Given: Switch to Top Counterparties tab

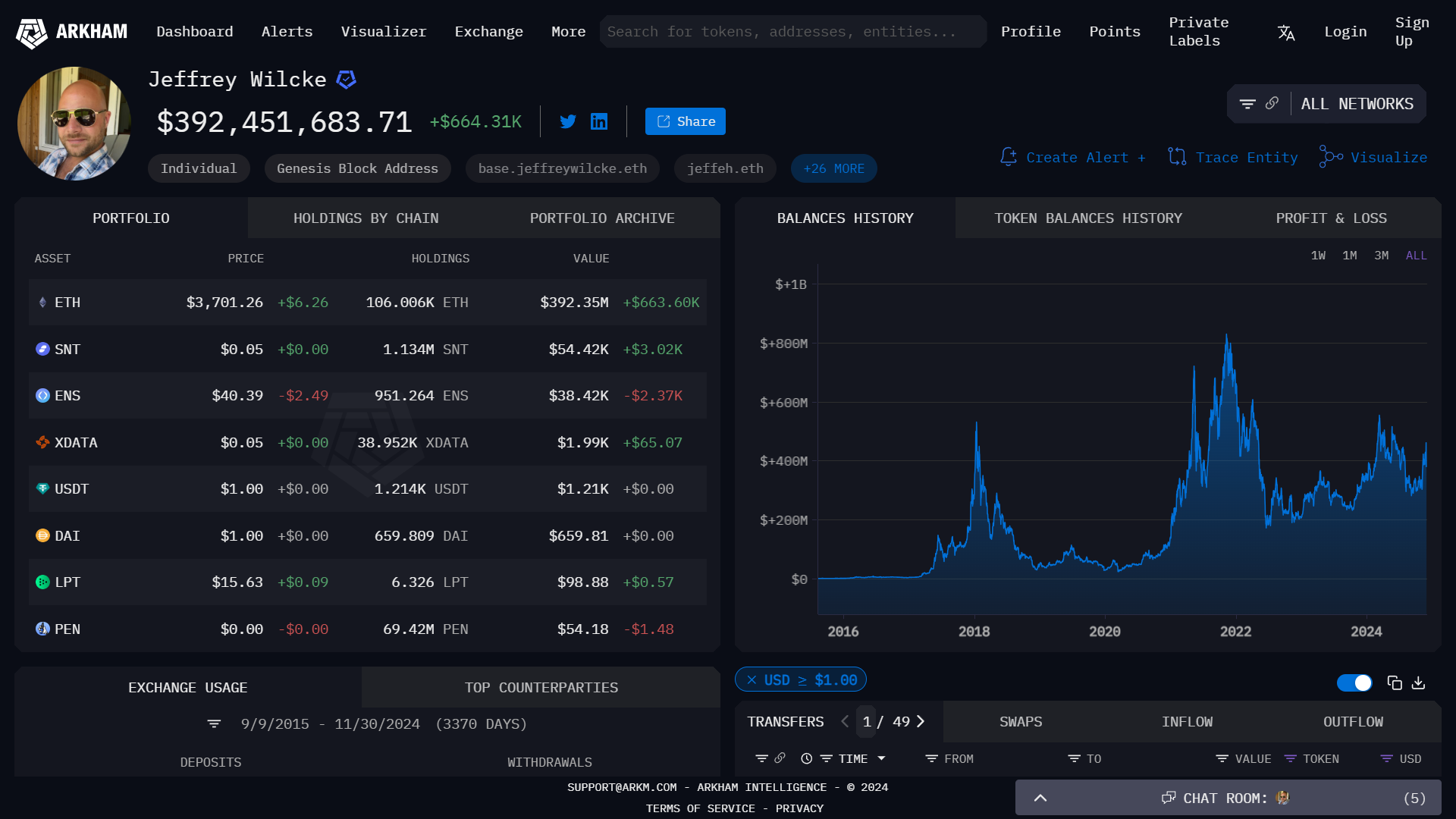Looking at the screenshot, I should 541,688.
